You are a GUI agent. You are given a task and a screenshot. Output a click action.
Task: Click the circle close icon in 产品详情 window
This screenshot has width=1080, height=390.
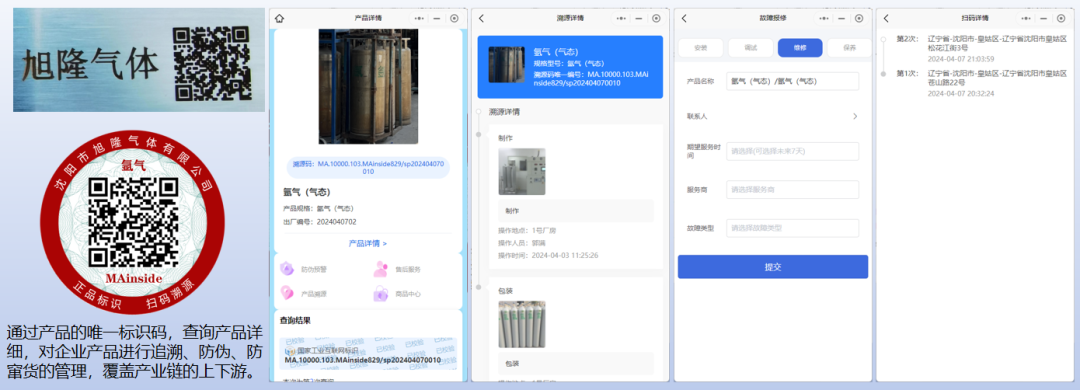(x=454, y=19)
